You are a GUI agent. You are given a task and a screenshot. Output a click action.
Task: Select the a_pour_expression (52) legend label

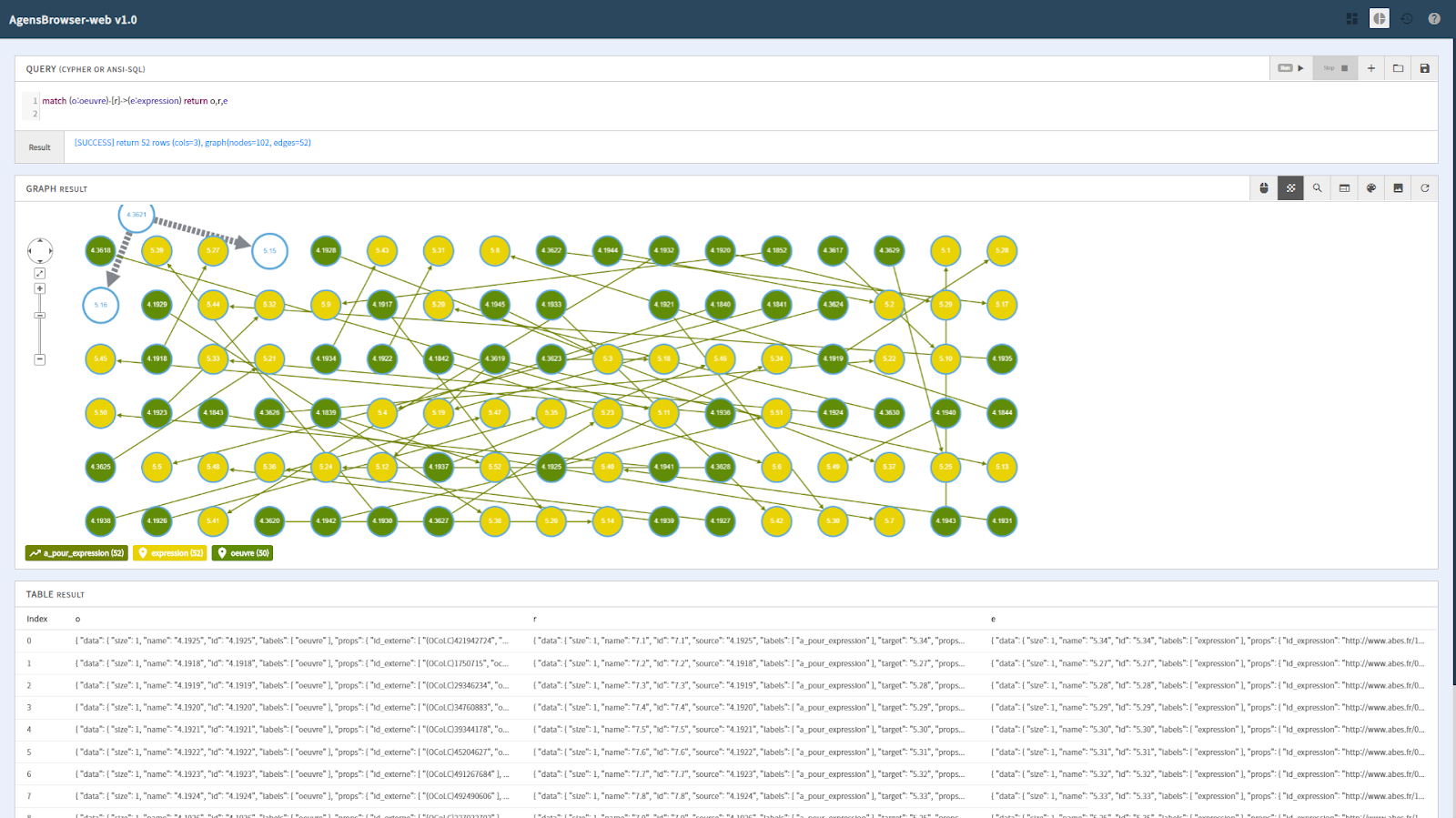tap(76, 553)
